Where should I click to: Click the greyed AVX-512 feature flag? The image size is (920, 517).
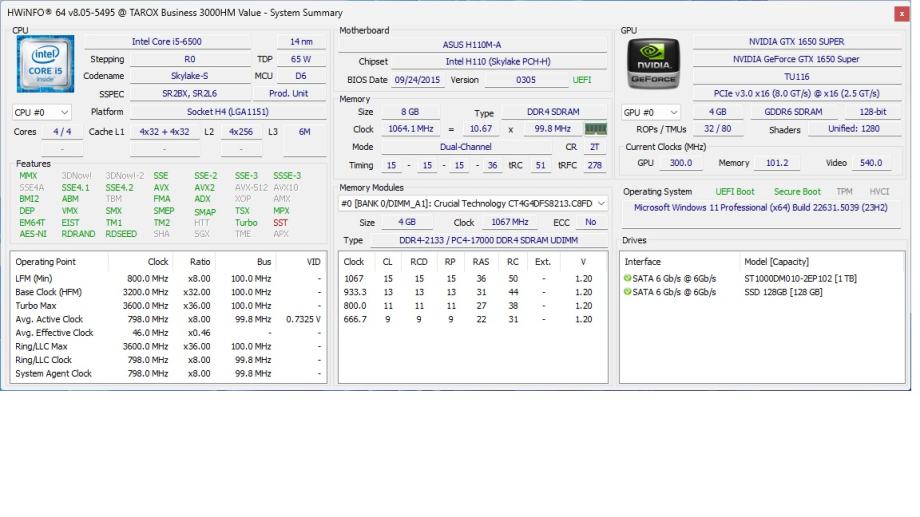(251, 188)
